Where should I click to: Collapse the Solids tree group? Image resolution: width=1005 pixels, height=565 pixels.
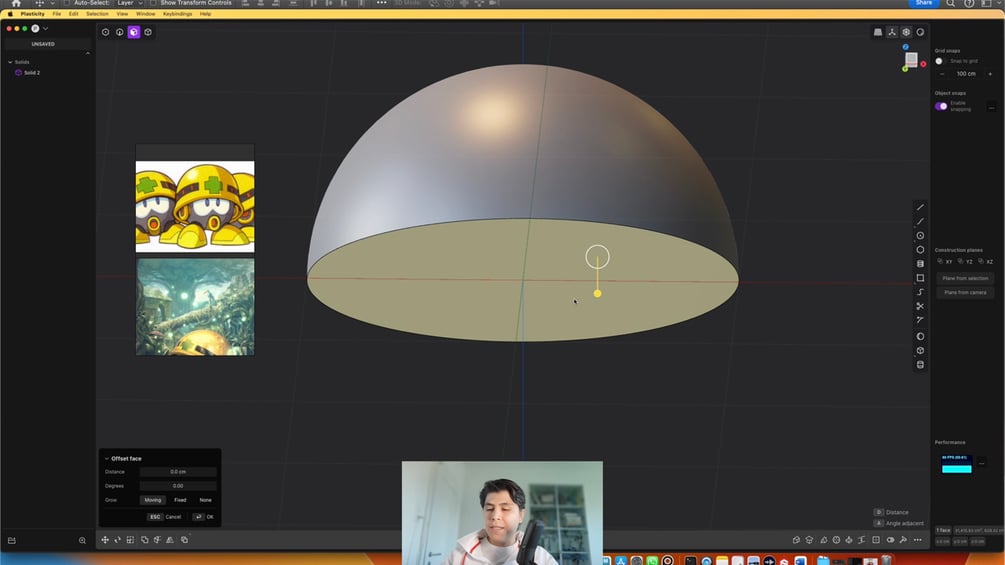point(10,62)
